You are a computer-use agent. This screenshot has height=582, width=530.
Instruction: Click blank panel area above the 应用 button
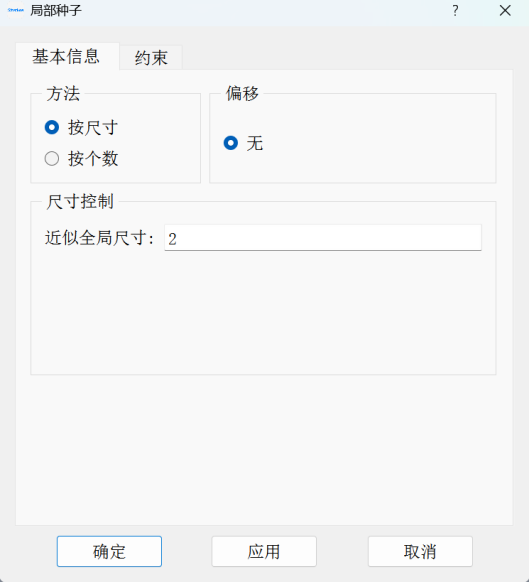(x=264, y=449)
